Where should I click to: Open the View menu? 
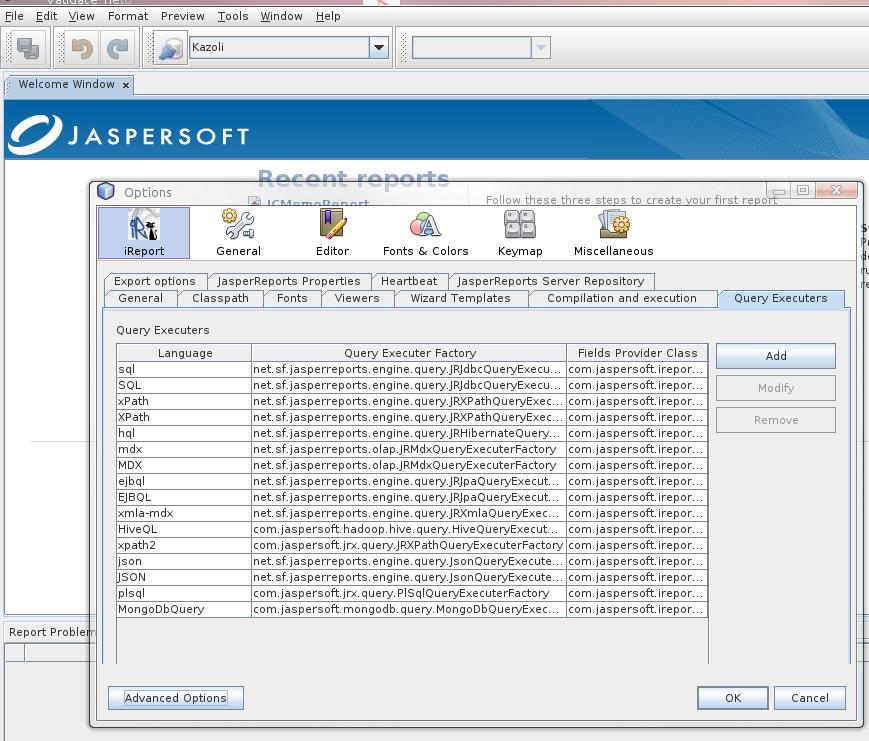point(81,16)
